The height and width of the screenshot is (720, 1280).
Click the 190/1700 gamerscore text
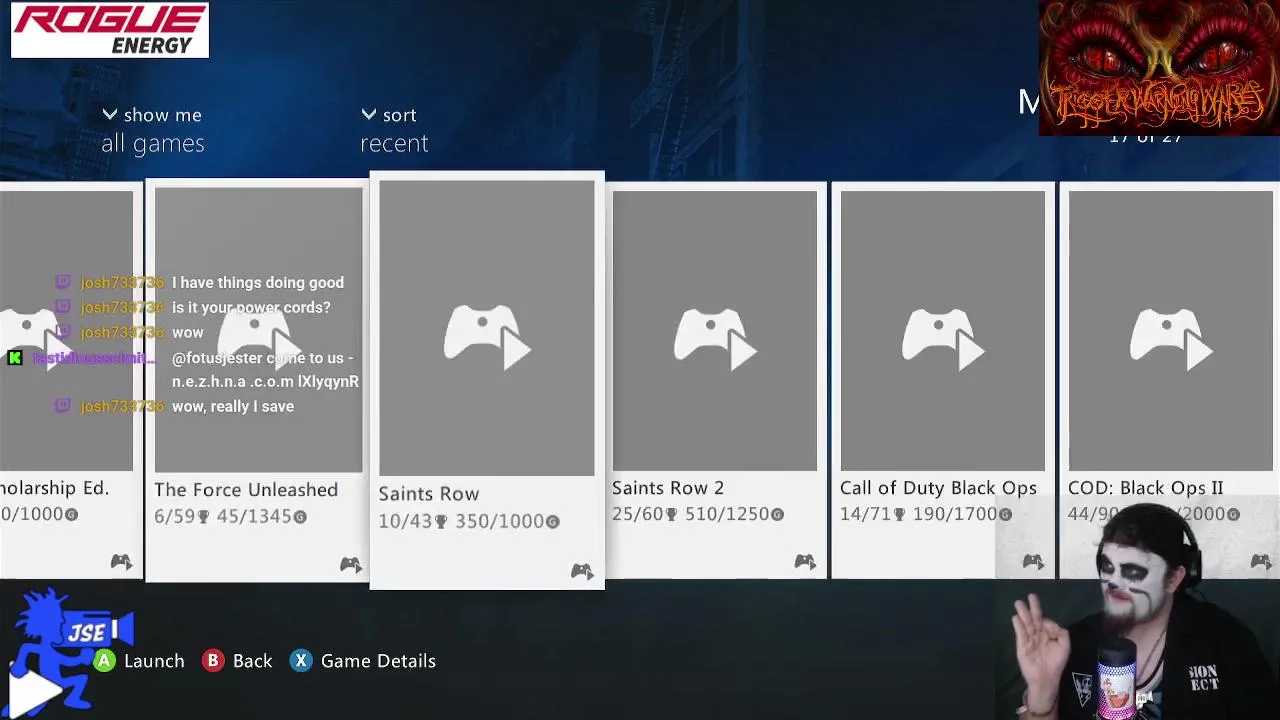coord(964,514)
